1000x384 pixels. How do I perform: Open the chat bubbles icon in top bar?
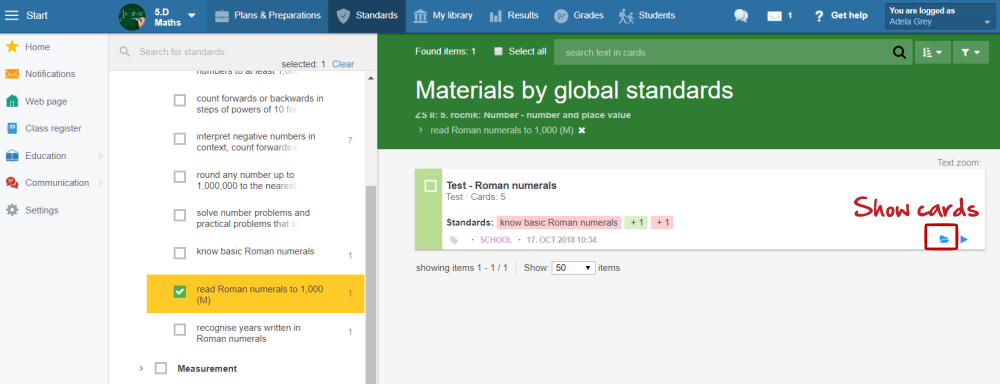pyautogui.click(x=740, y=16)
